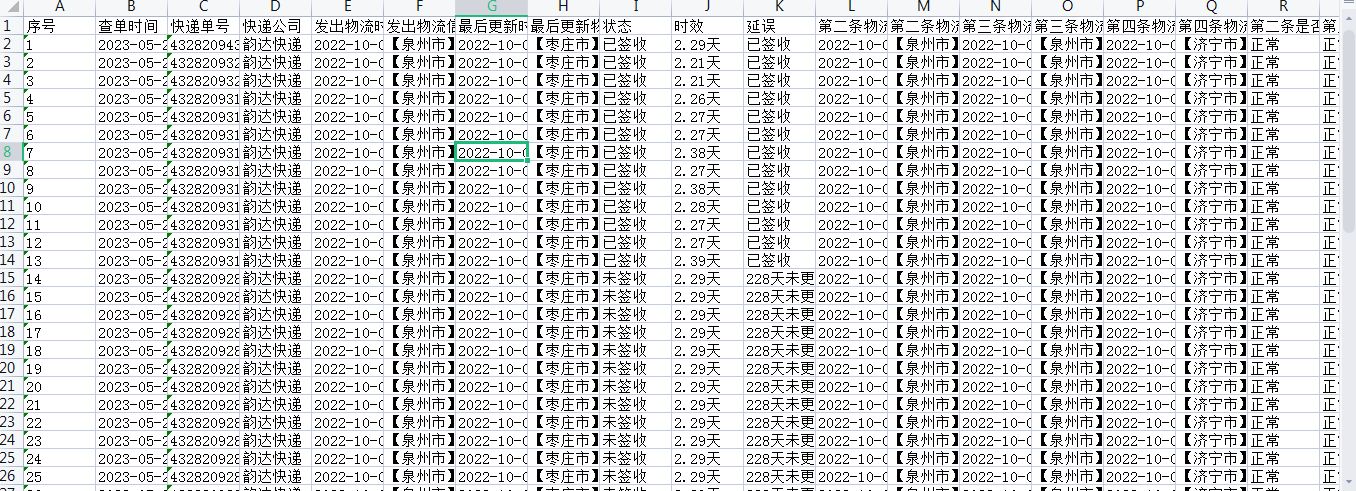Select column E header
This screenshot has width=1356, height=491.
coord(348,7)
